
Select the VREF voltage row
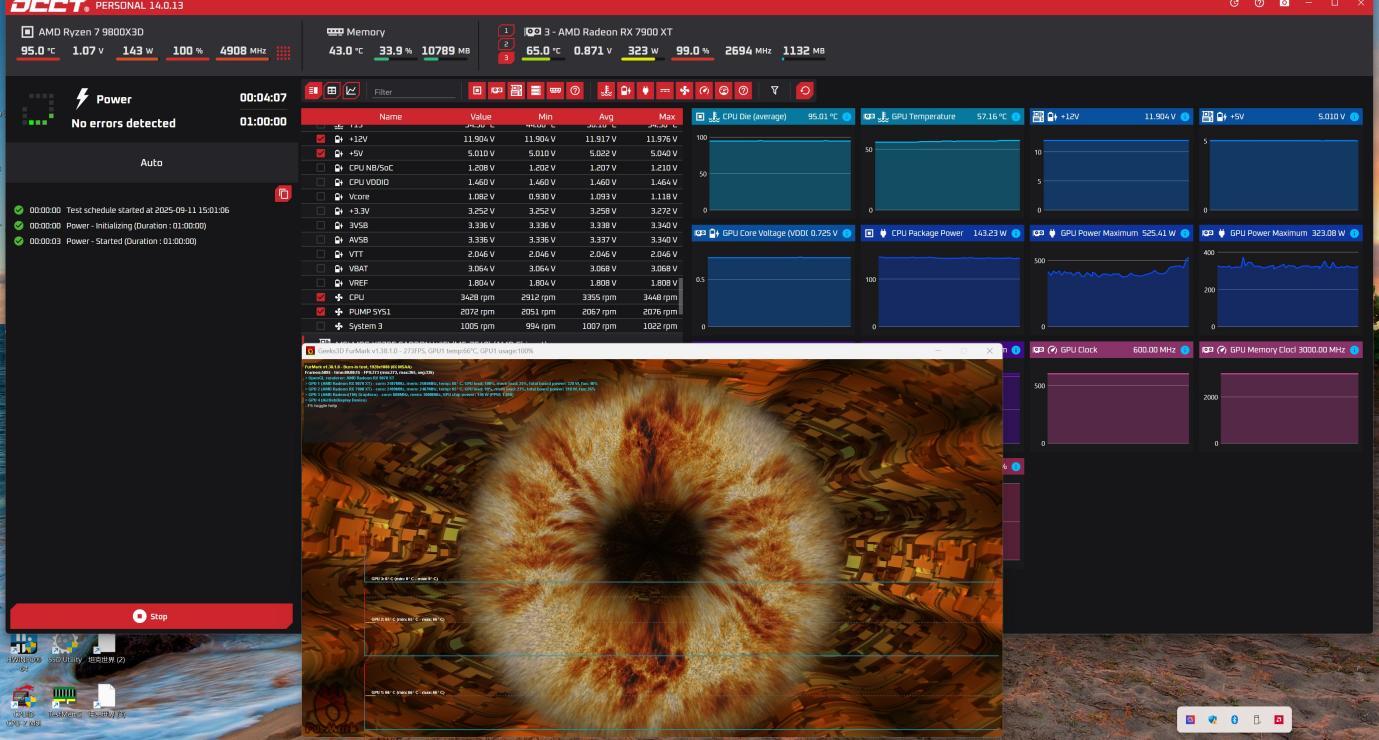(491, 283)
